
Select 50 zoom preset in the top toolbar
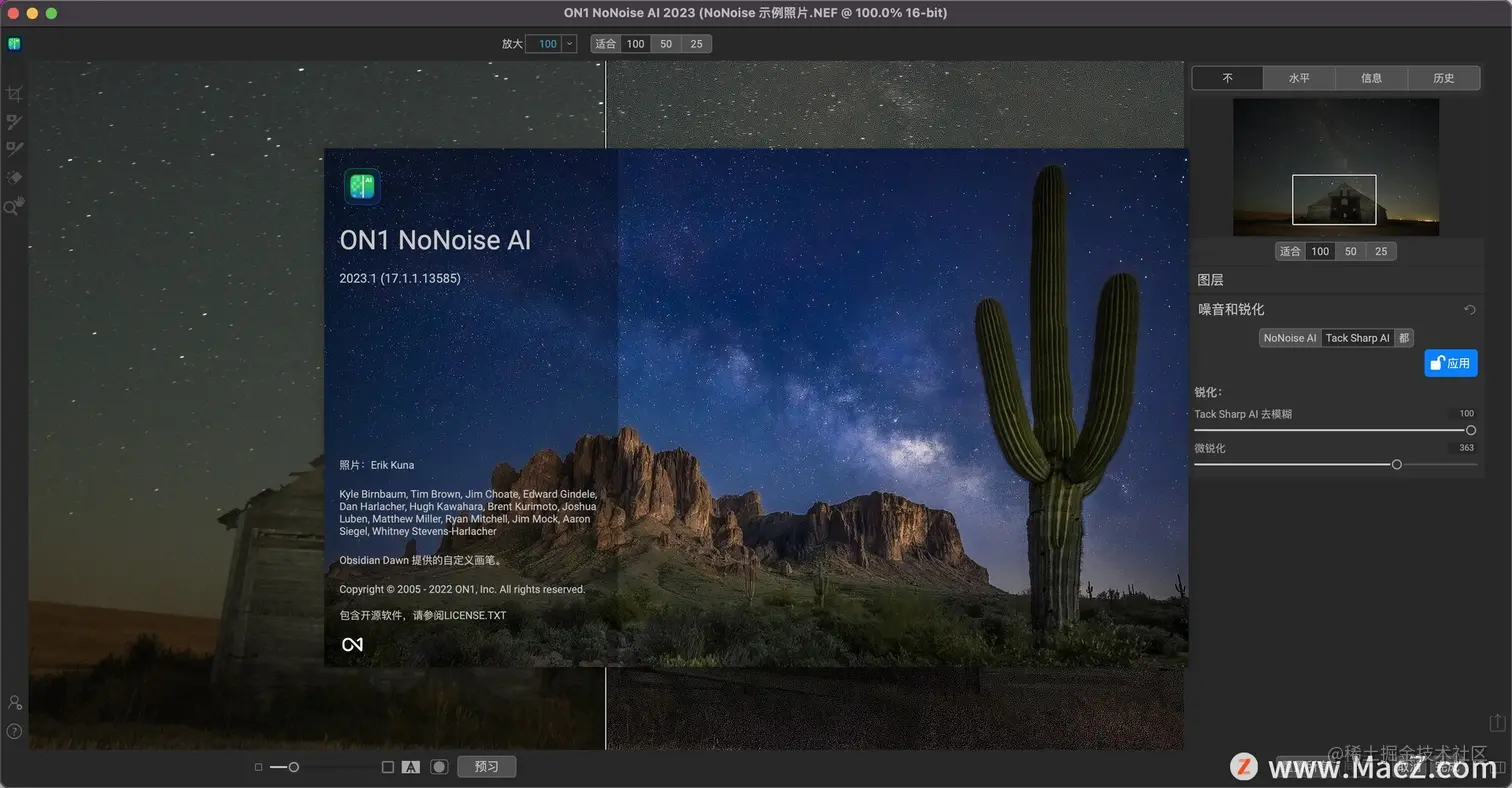click(x=666, y=44)
